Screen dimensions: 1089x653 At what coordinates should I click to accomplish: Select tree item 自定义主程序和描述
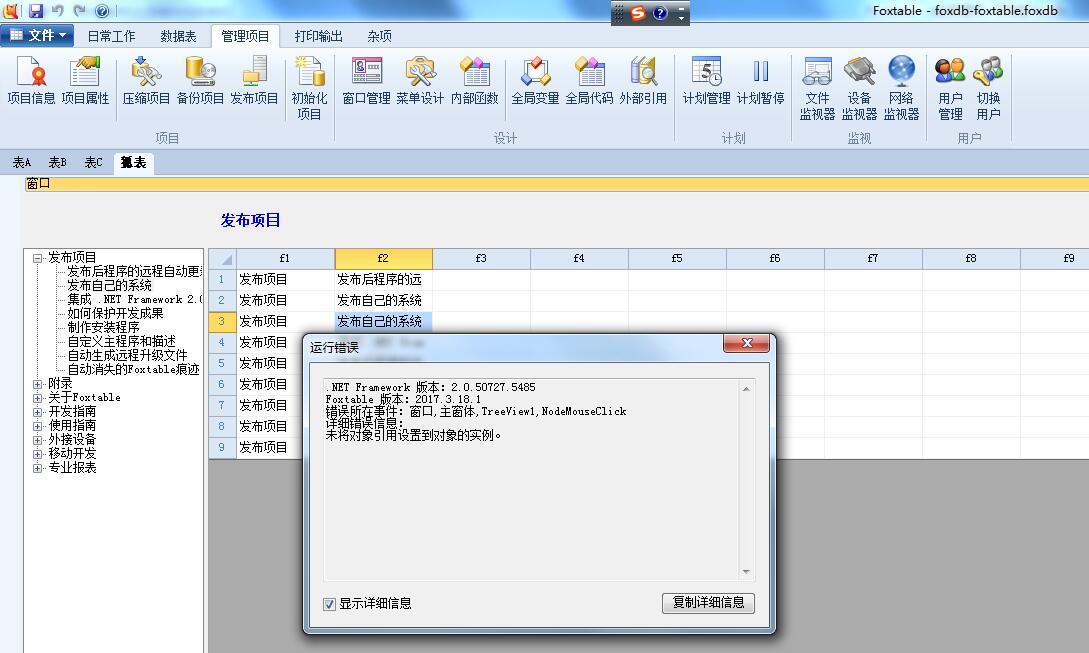coord(122,341)
